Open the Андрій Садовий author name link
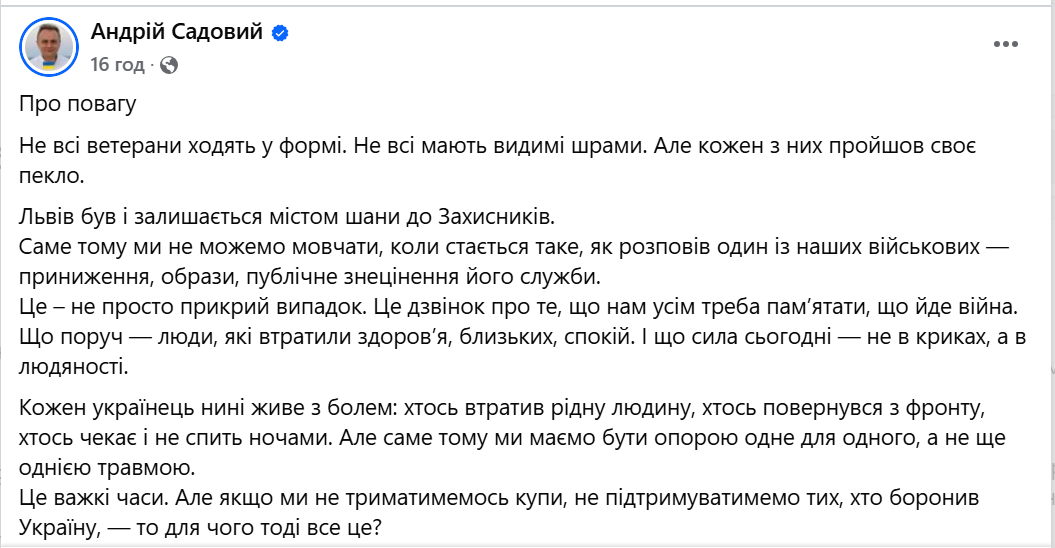 [x=177, y=33]
